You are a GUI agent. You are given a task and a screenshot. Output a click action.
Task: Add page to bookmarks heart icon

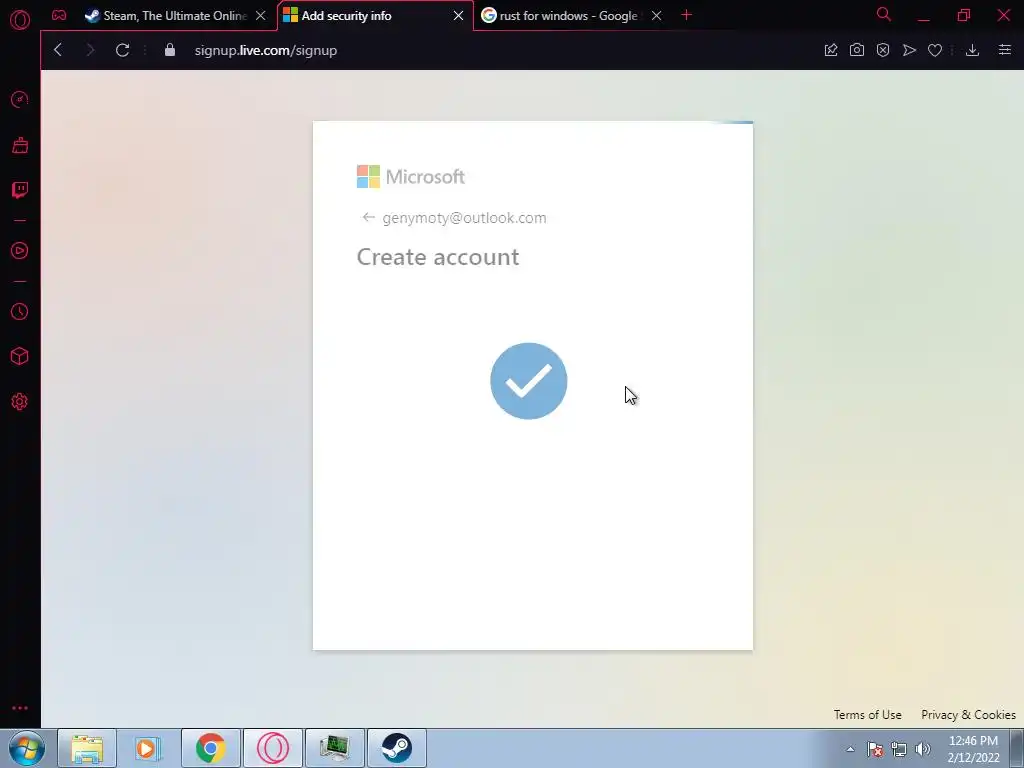pyautogui.click(x=935, y=50)
